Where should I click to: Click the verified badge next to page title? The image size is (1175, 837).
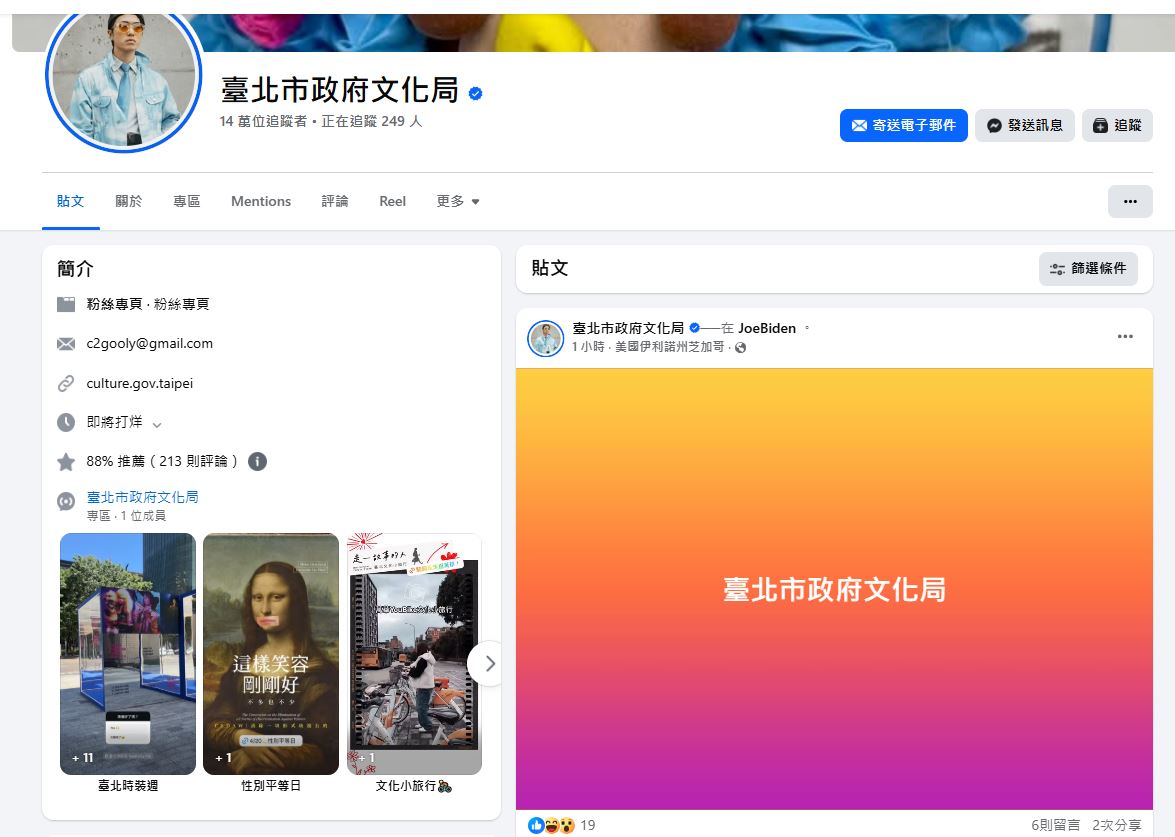[x=475, y=93]
